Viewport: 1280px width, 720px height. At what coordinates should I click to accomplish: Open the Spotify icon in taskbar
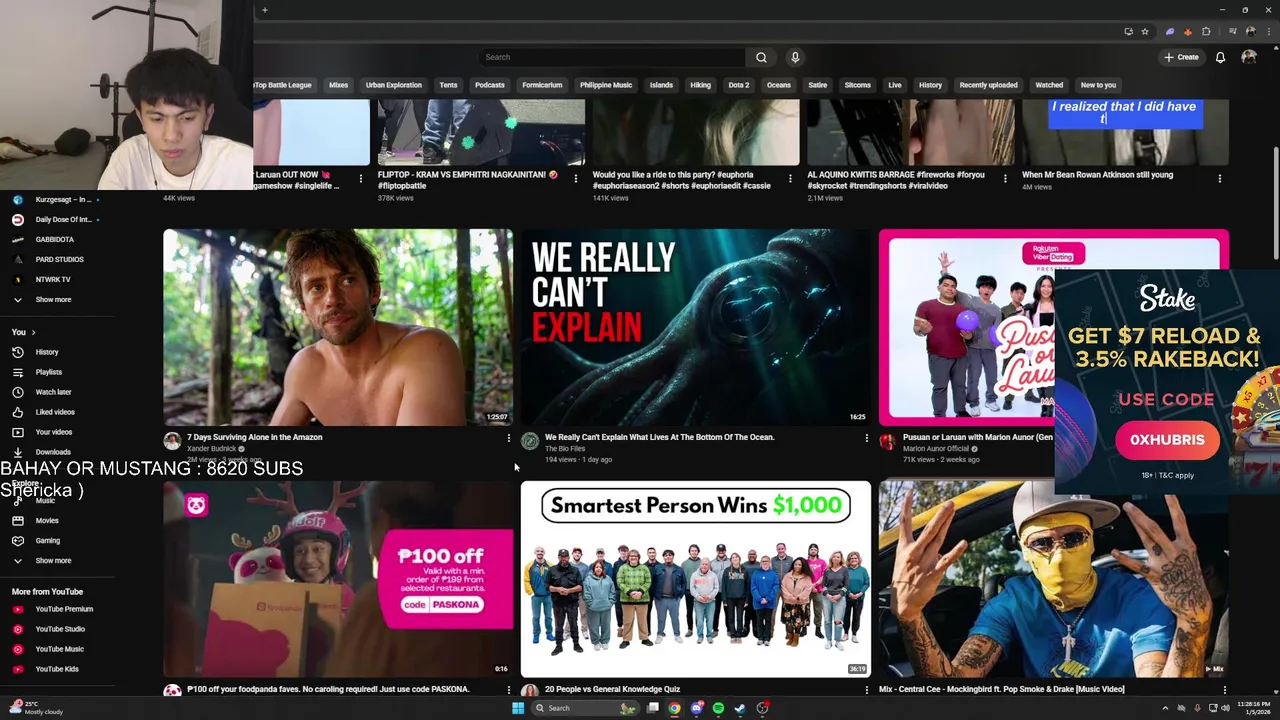tap(718, 708)
